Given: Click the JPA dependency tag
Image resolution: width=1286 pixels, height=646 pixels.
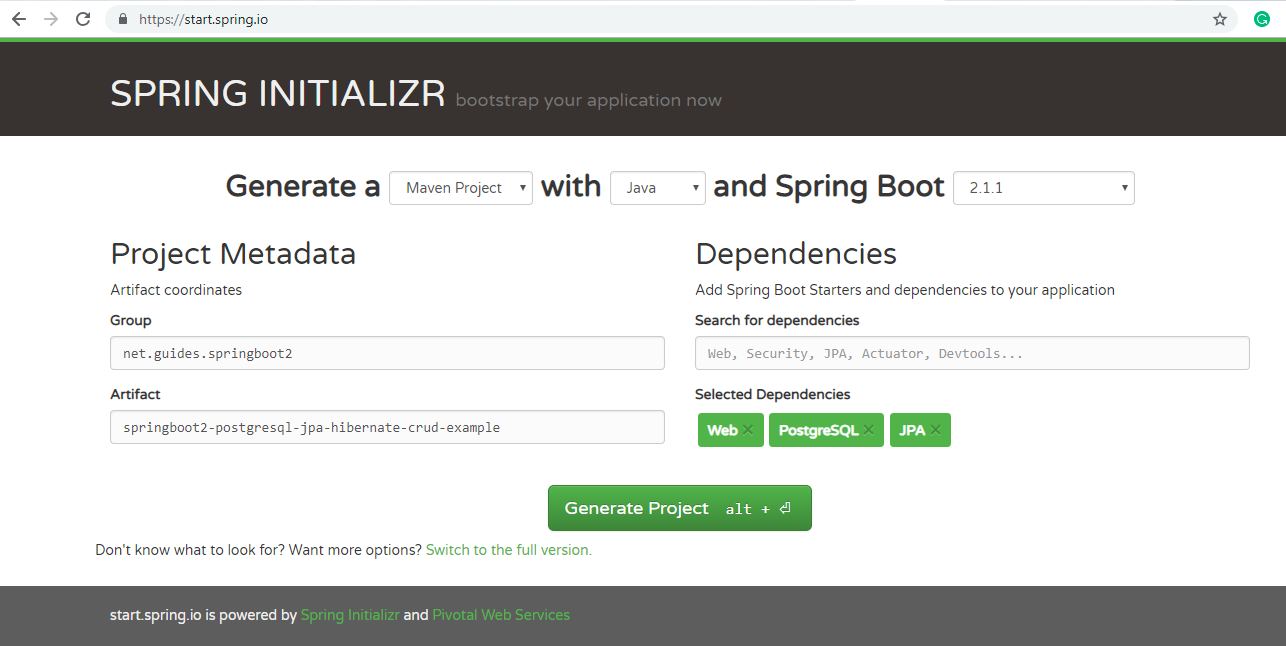Looking at the screenshot, I should (920, 430).
